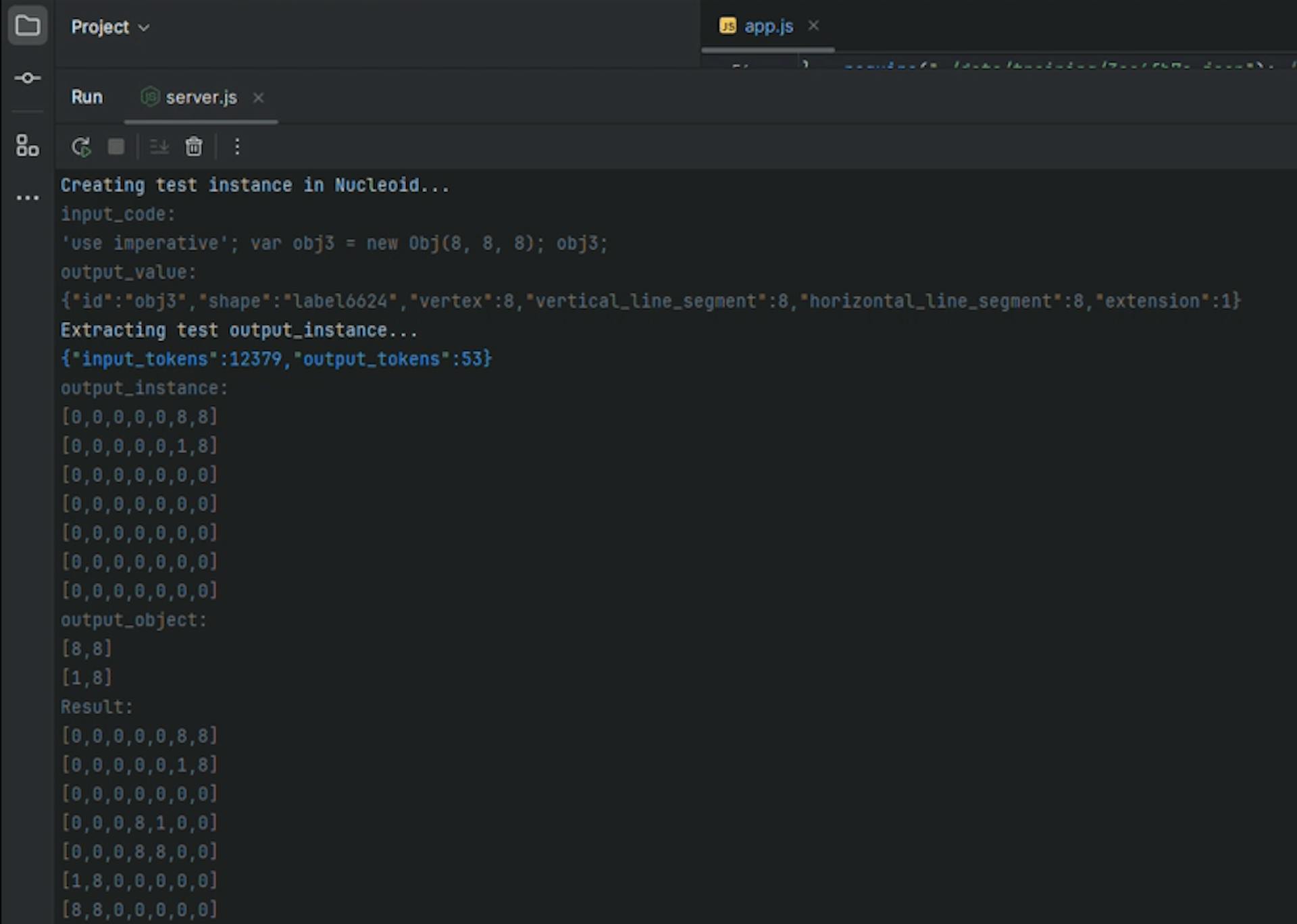Click the 'use imperative' input code line
This screenshot has height=924, width=1297.
click(x=334, y=243)
